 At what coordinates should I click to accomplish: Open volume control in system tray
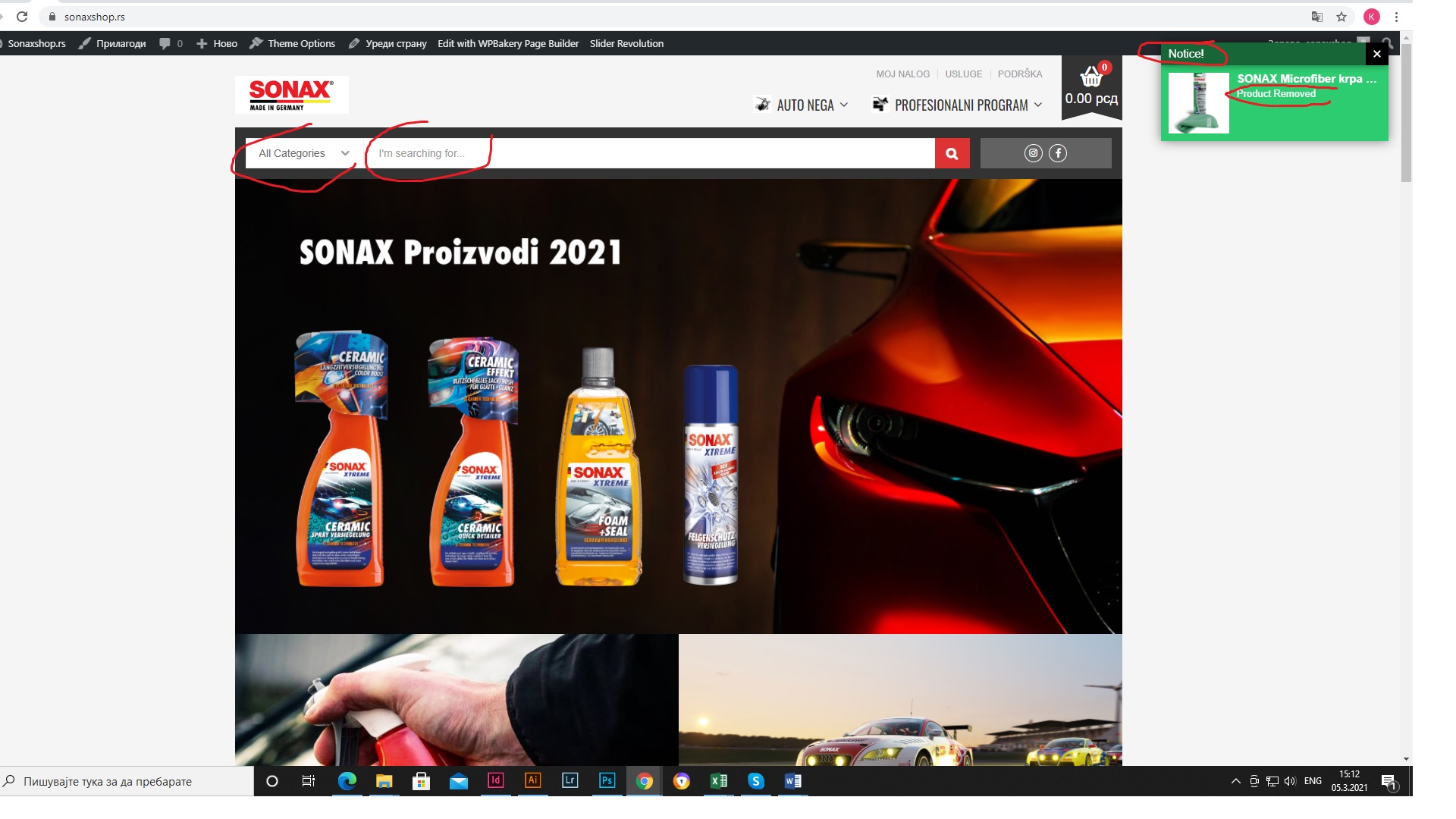pos(1290,781)
